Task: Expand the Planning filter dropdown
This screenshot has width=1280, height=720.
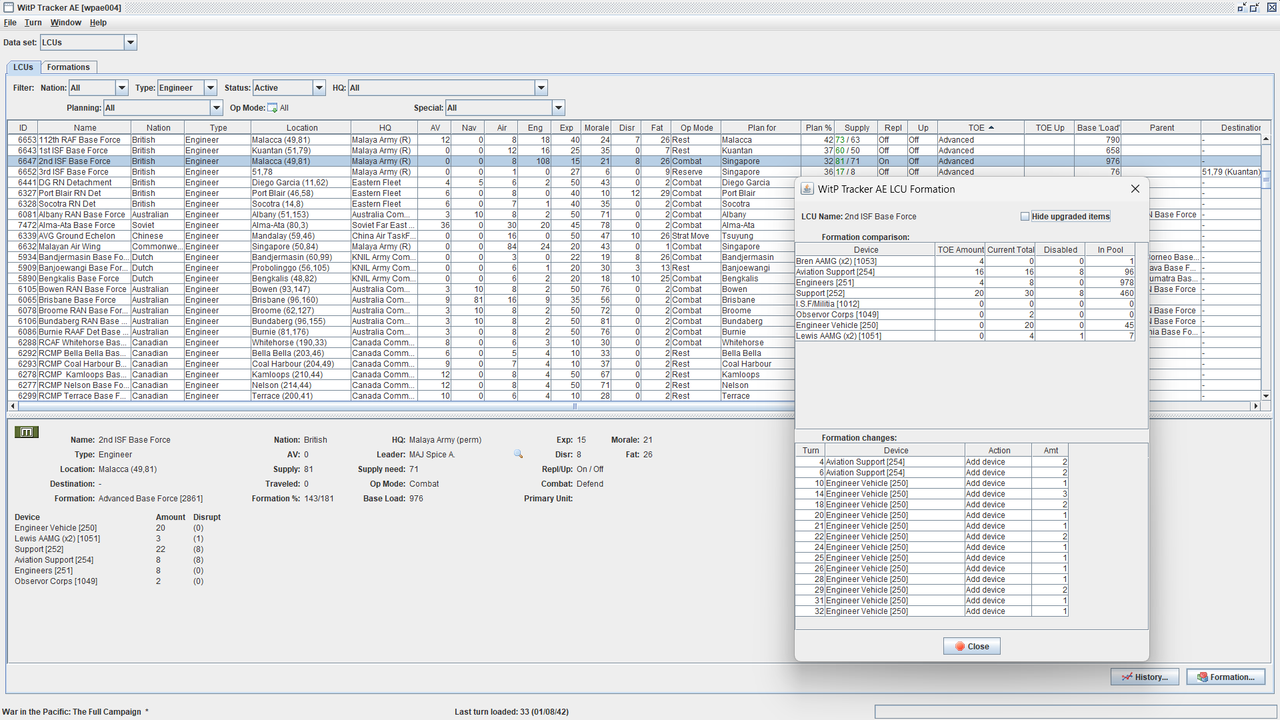Action: coord(216,108)
